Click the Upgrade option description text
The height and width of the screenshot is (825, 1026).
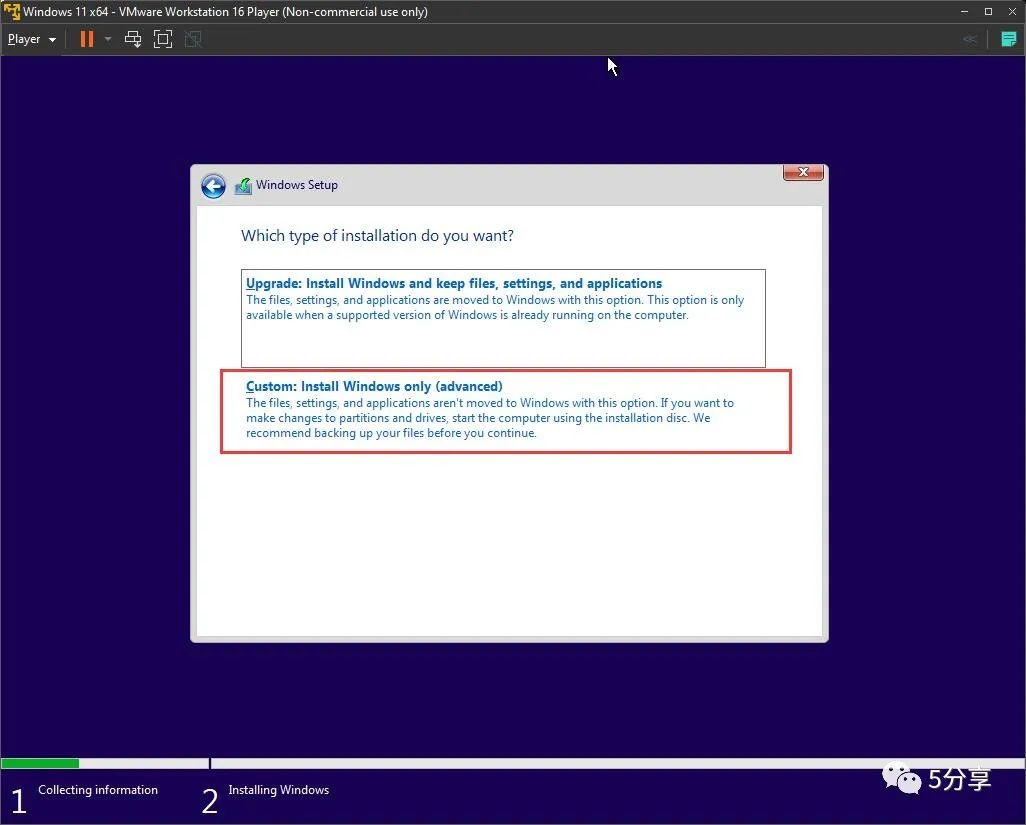click(495, 307)
